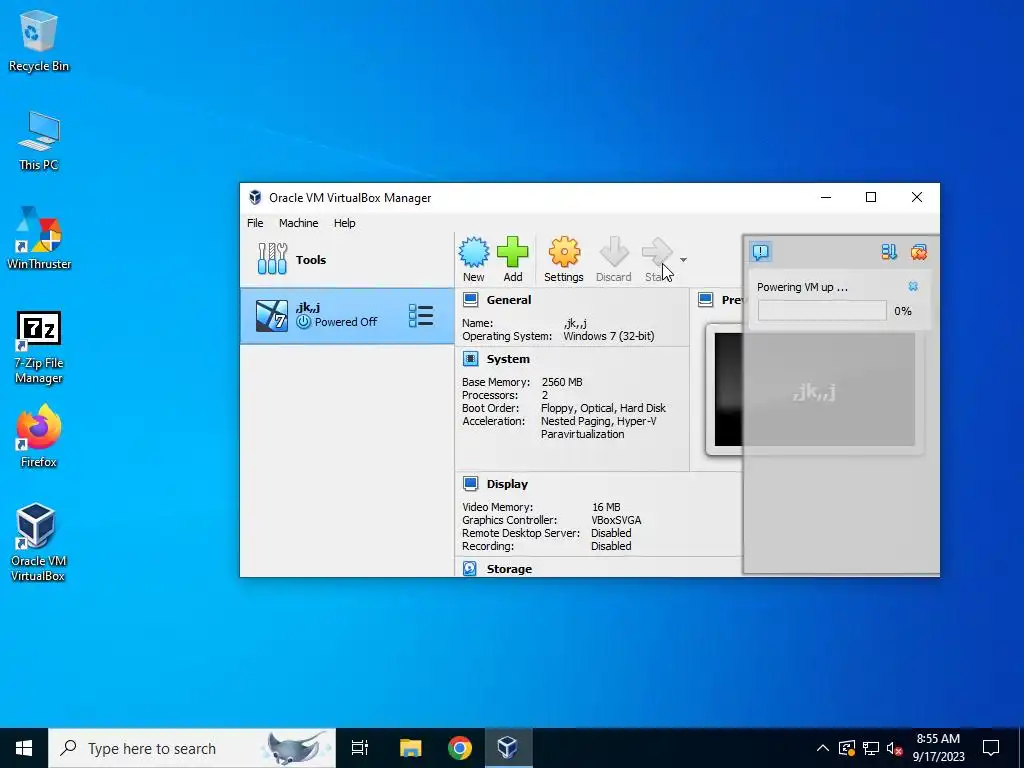Screen dimensions: 1024x768
Task: Click the Storage section header
Action: pos(509,569)
